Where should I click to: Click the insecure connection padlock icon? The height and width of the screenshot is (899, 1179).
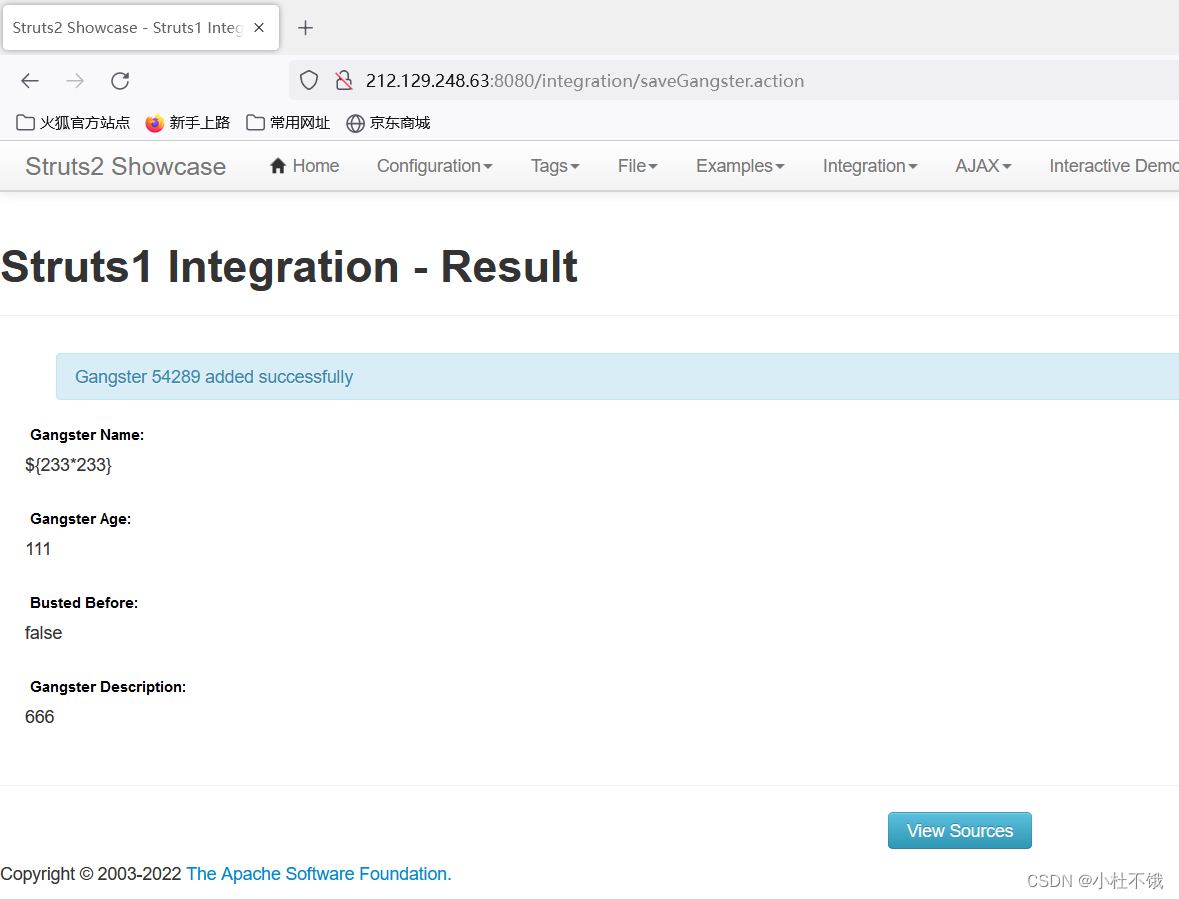344,80
